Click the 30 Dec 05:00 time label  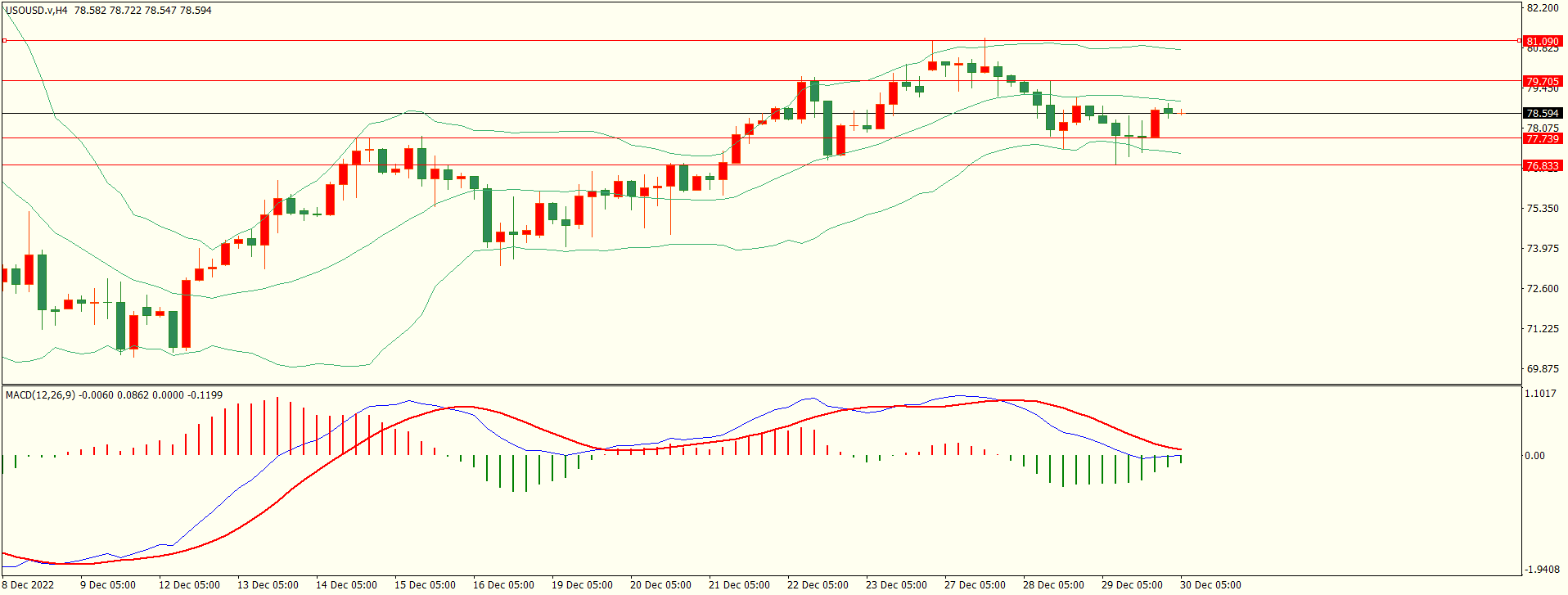[x=1210, y=585]
